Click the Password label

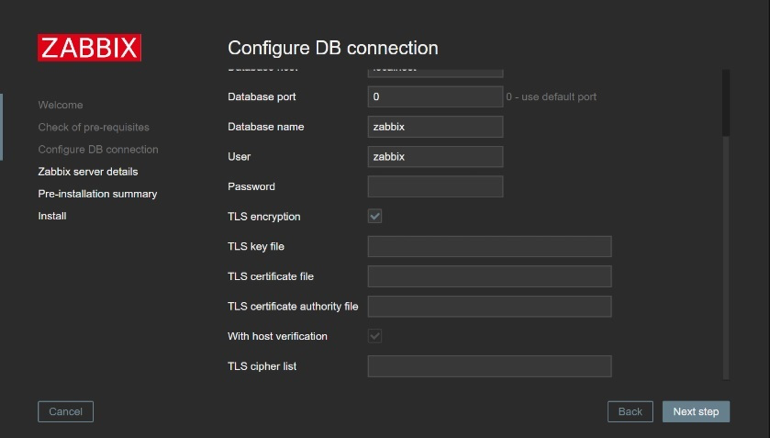point(251,187)
